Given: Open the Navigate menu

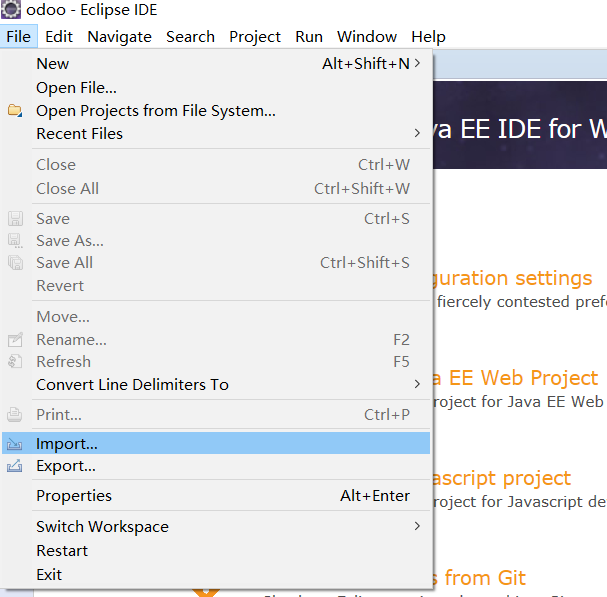Looking at the screenshot, I should (119, 36).
